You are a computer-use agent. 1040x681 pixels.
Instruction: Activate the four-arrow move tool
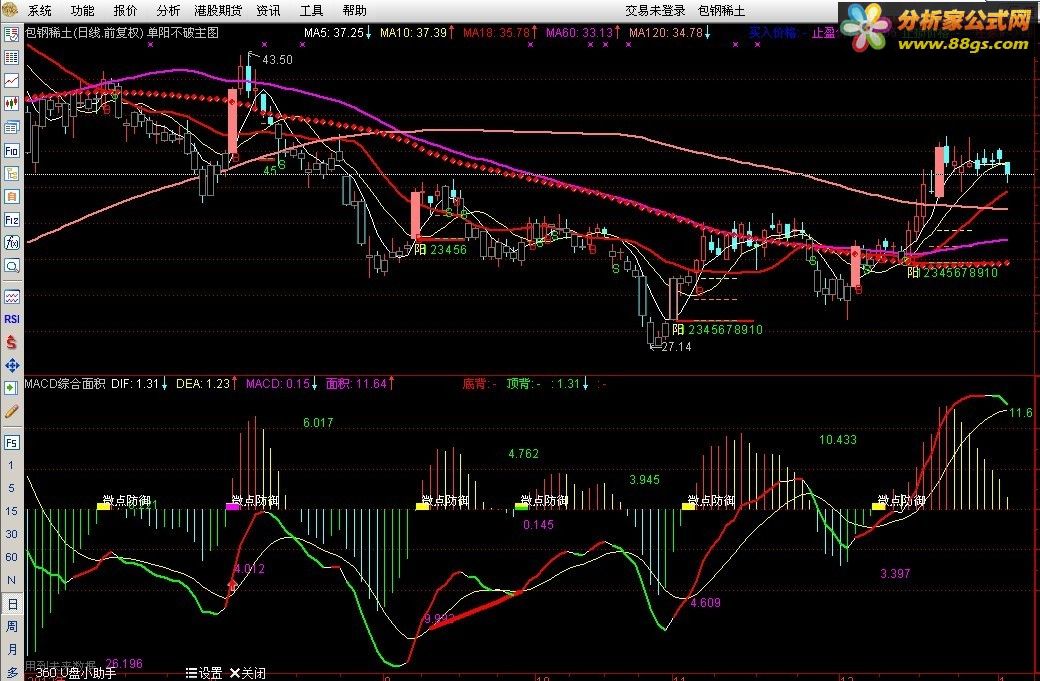[11, 365]
